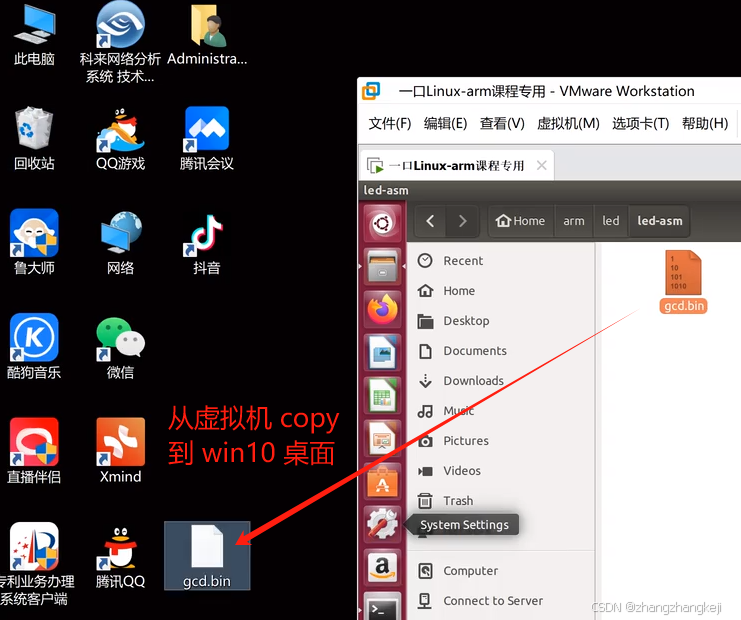Open the 虚拟机(M) menu in VMware

(x=568, y=124)
